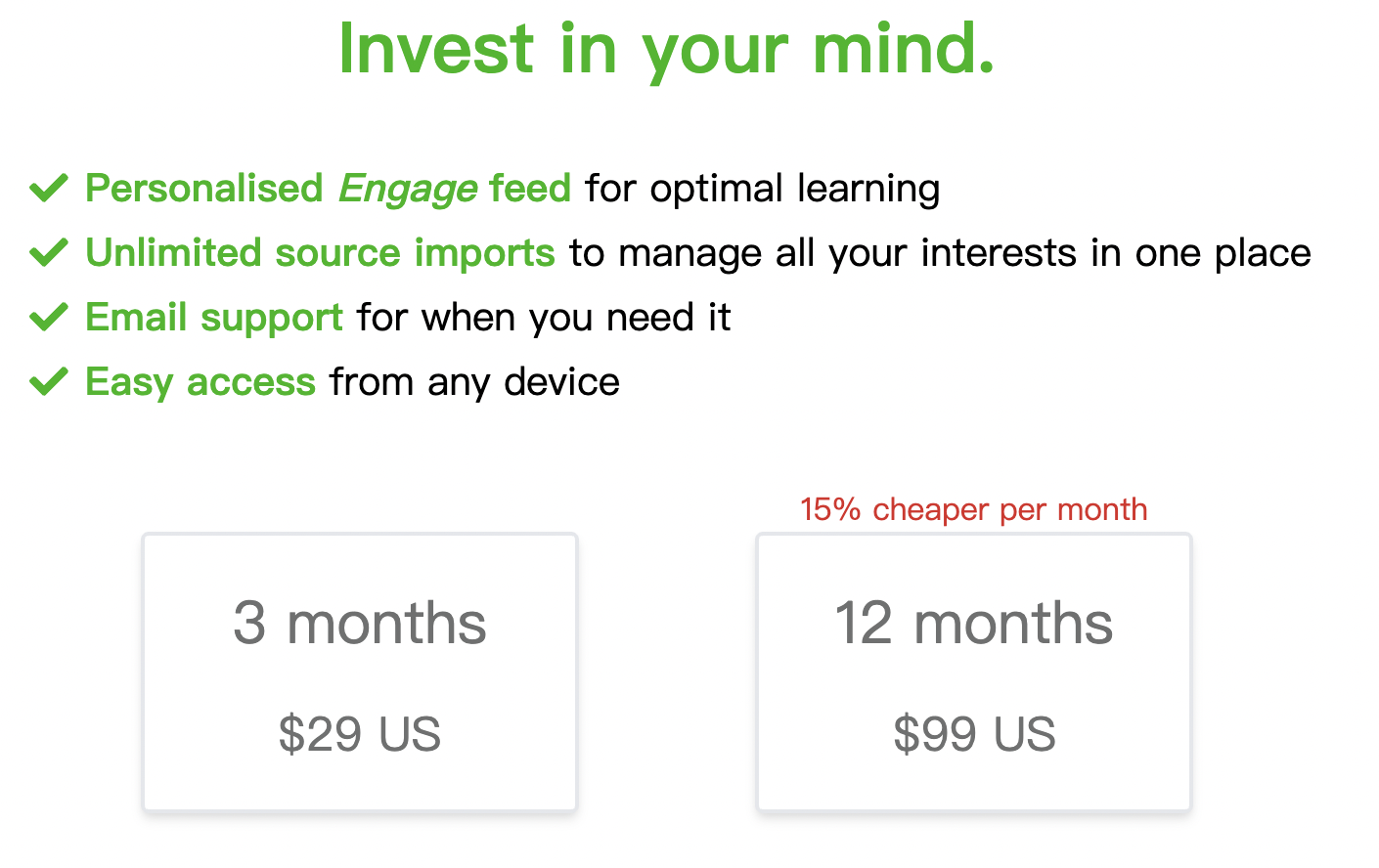
Task: Click the "Invest in your mind." heading
Action: click(666, 49)
